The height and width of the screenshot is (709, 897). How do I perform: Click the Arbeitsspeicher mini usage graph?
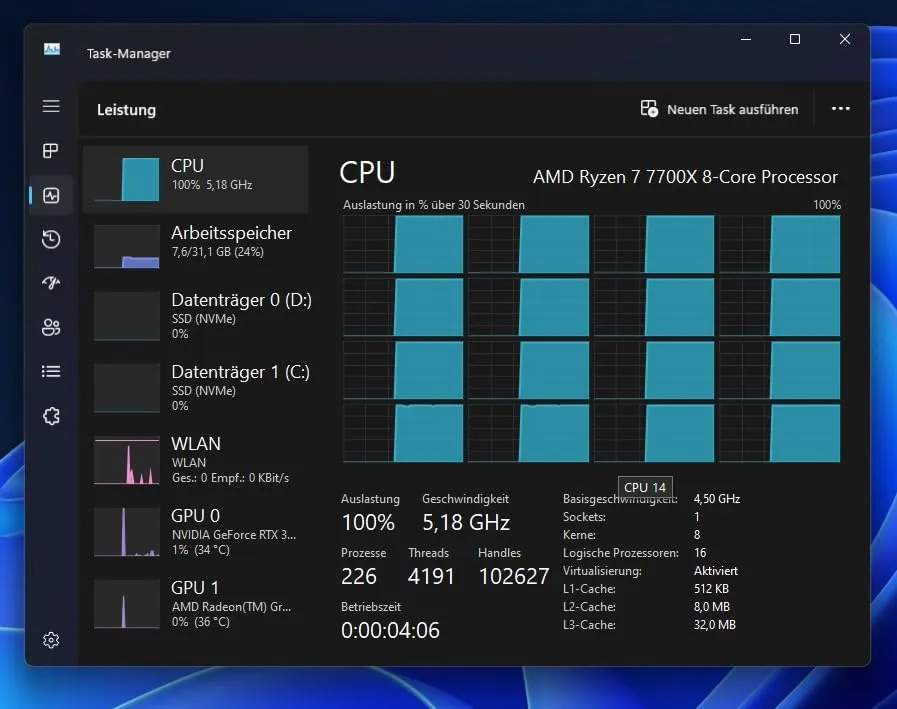coord(126,247)
